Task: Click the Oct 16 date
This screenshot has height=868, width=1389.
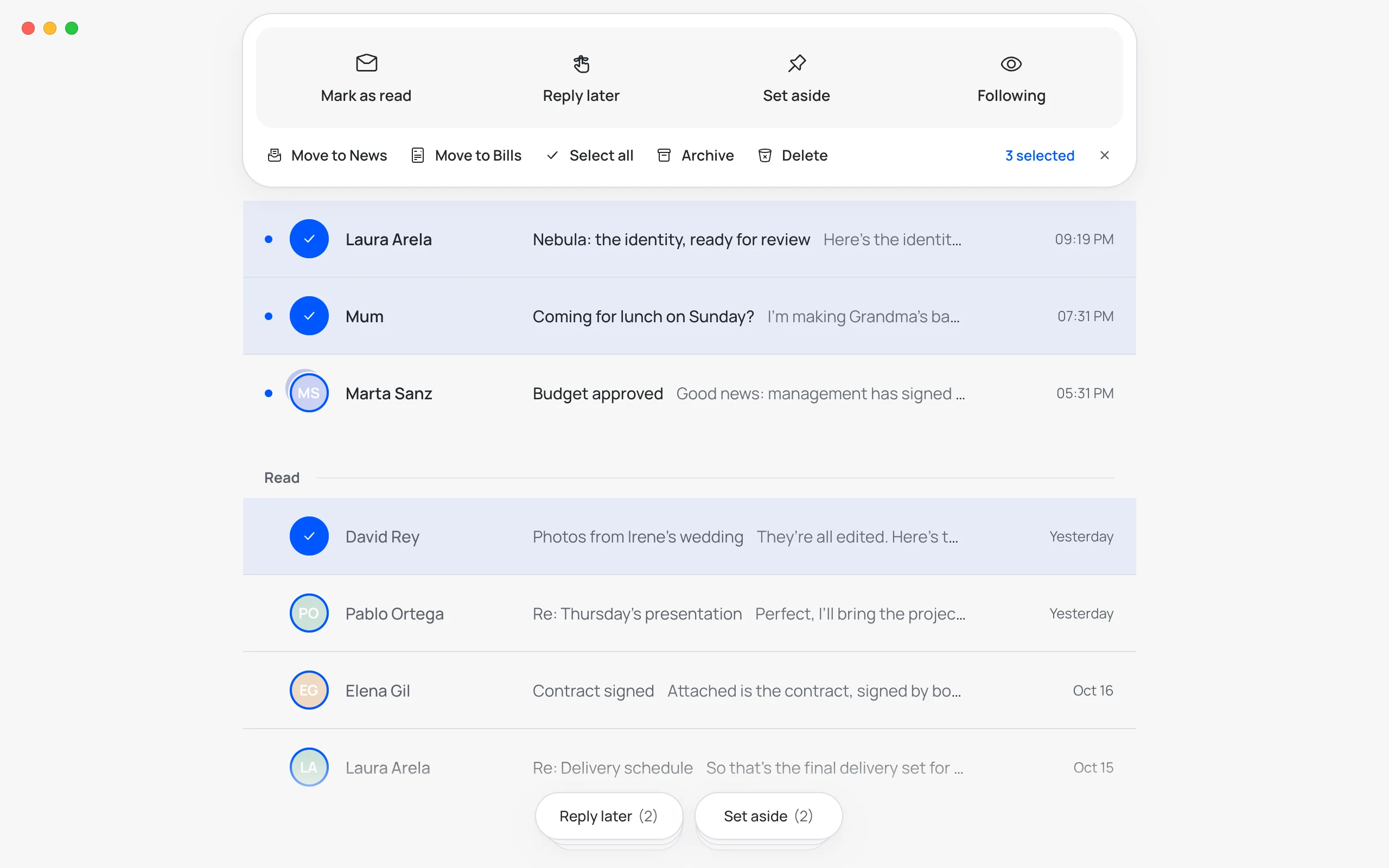Action: [1093, 691]
